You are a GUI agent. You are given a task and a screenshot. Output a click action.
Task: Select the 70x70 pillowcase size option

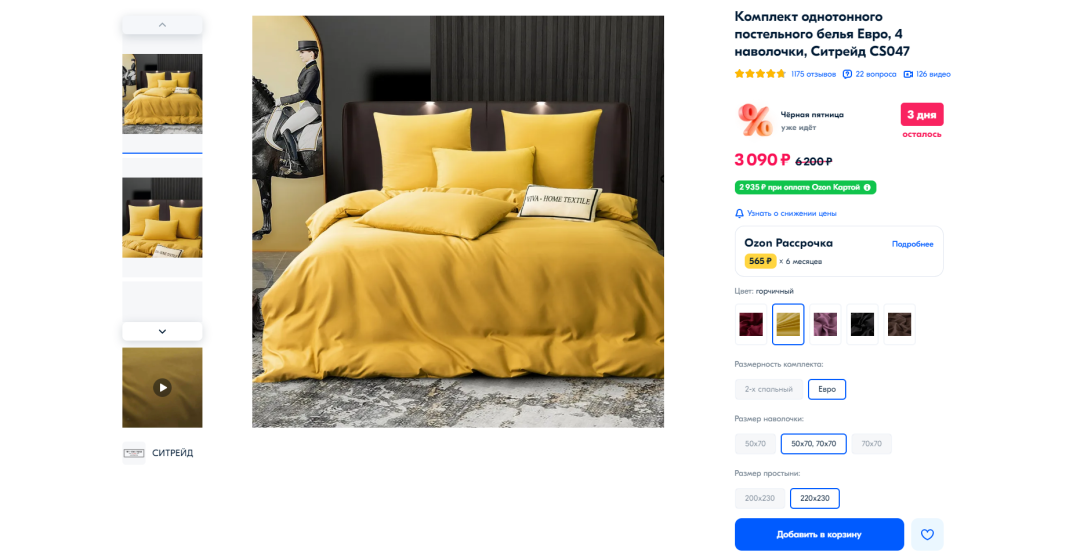pos(871,444)
